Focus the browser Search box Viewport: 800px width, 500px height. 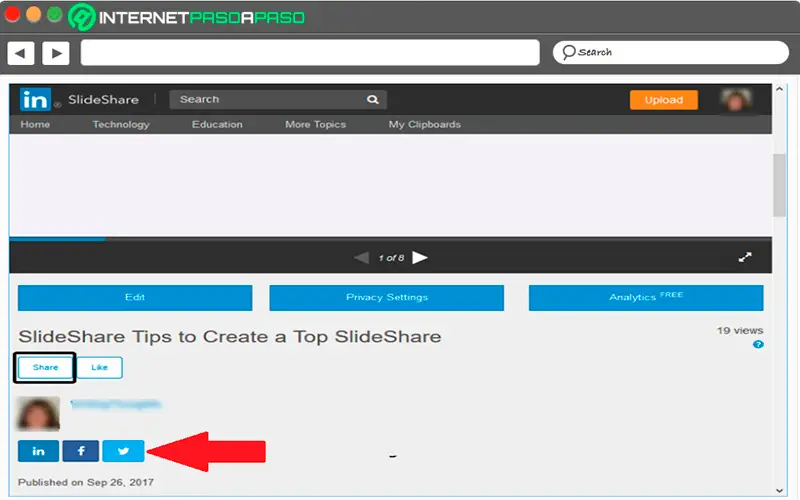point(671,53)
